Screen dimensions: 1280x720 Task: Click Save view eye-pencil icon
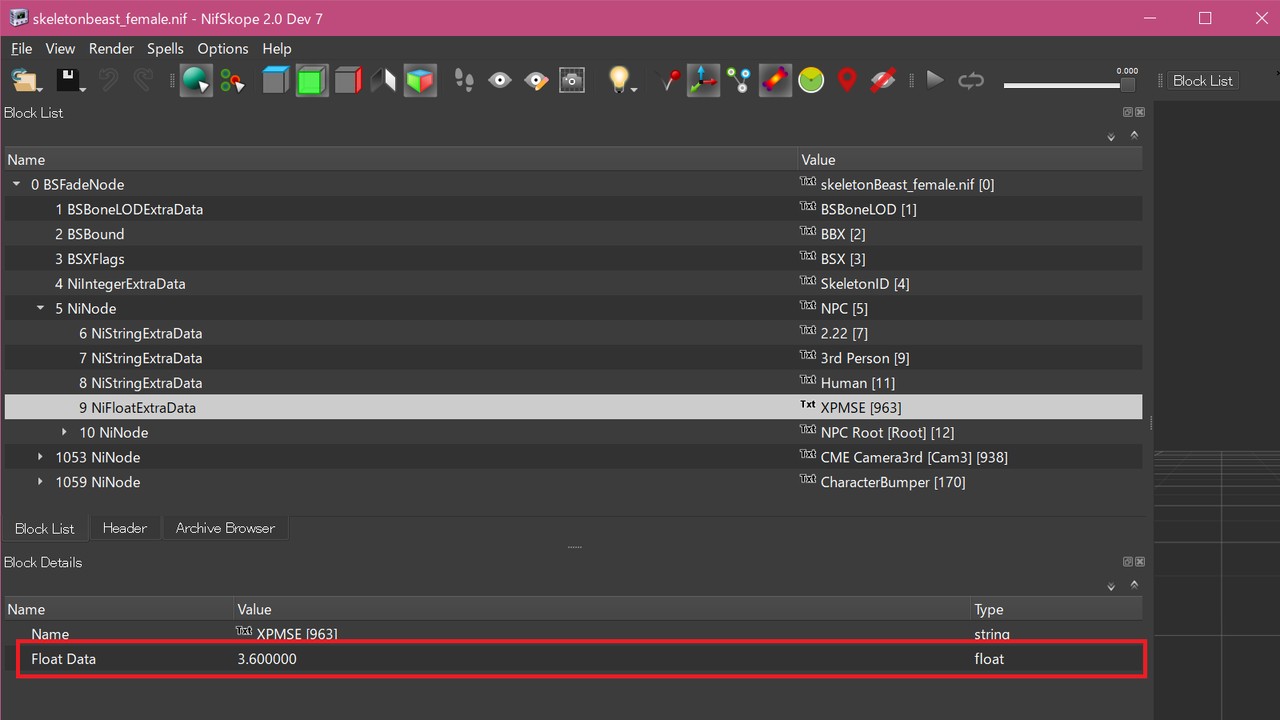click(x=536, y=81)
